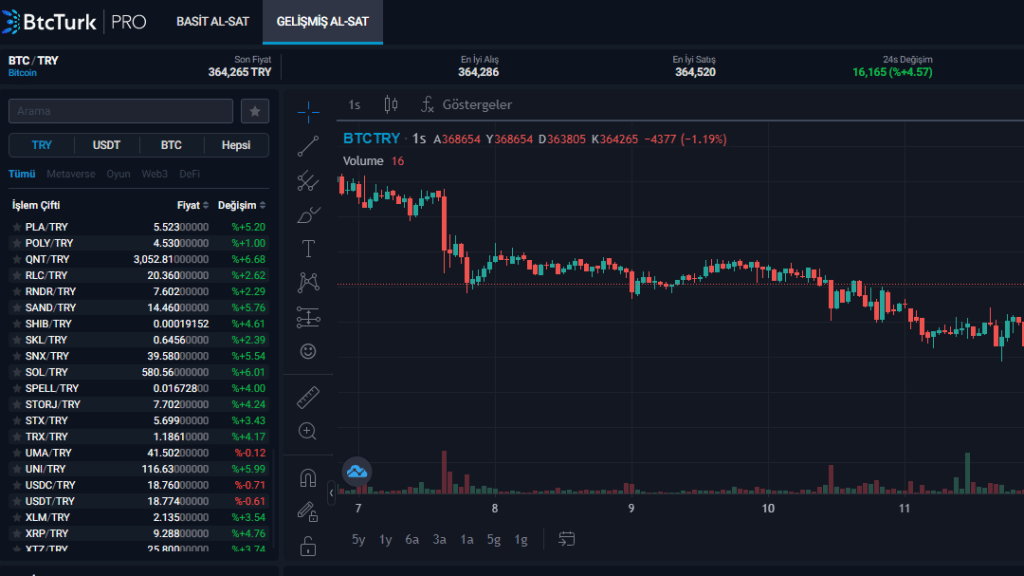Set chart range to 3a

pos(440,539)
